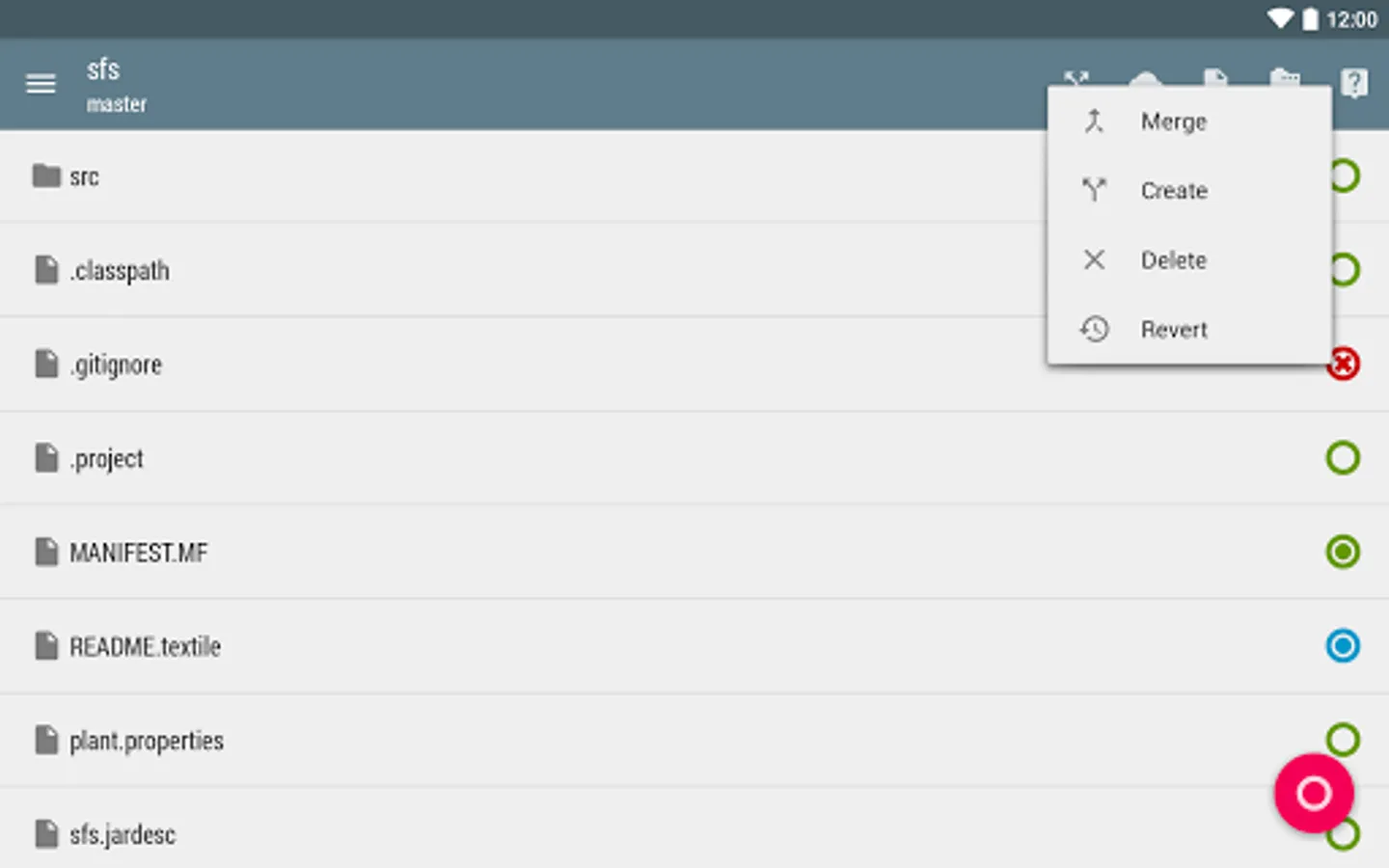
Task: Click the Create branch fork icon
Action: pyautogui.click(x=1094, y=190)
